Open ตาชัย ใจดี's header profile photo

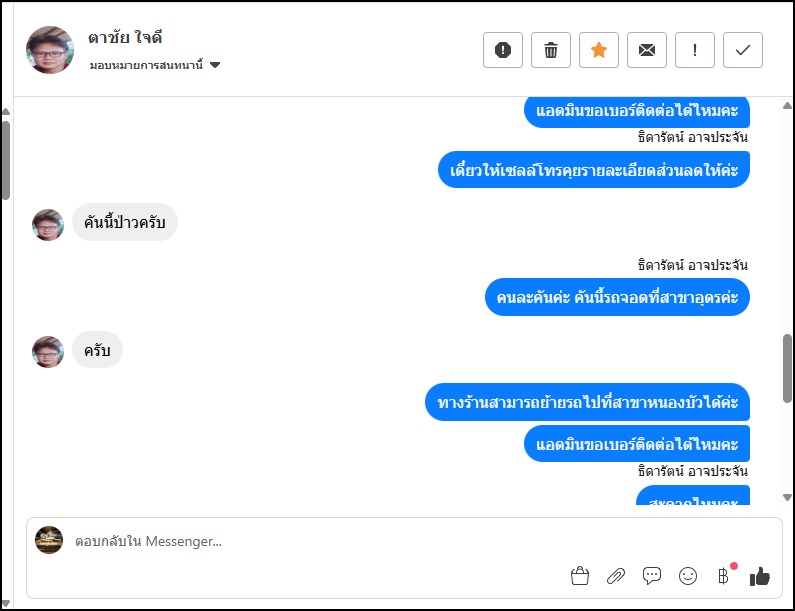50,50
